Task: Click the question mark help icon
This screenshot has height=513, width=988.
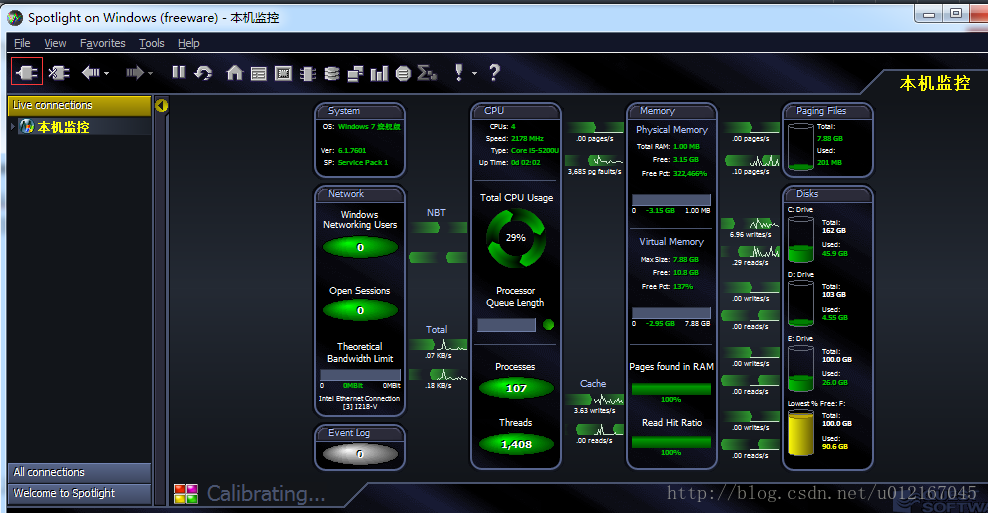Action: (495, 72)
